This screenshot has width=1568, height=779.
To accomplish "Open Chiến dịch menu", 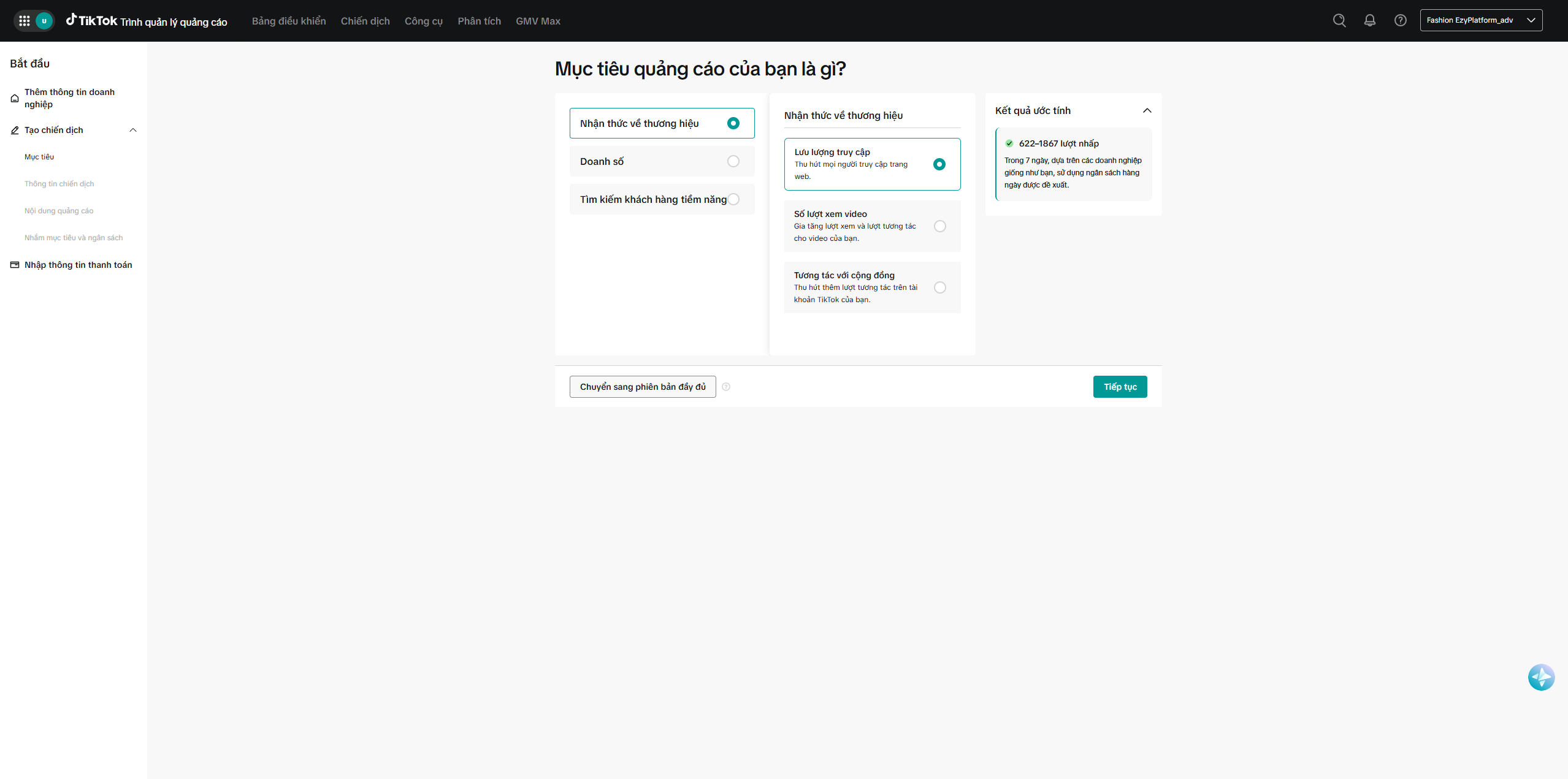I will (365, 21).
